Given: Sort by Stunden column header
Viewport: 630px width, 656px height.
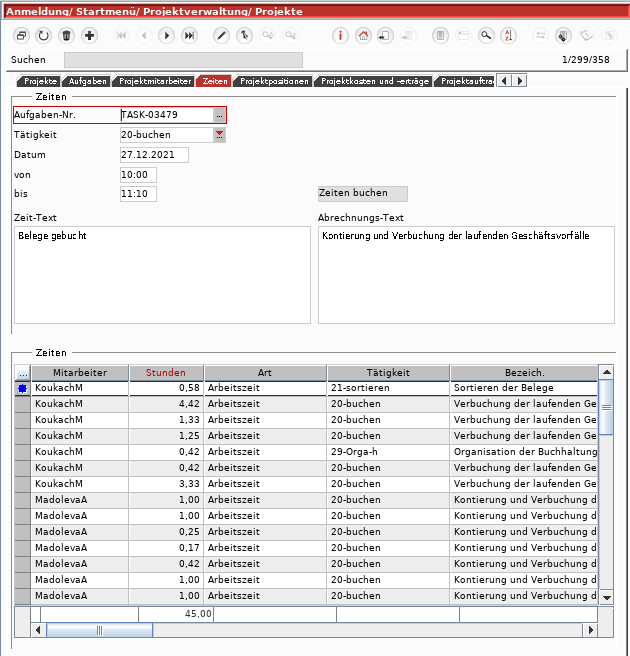Looking at the screenshot, I should pos(166,373).
